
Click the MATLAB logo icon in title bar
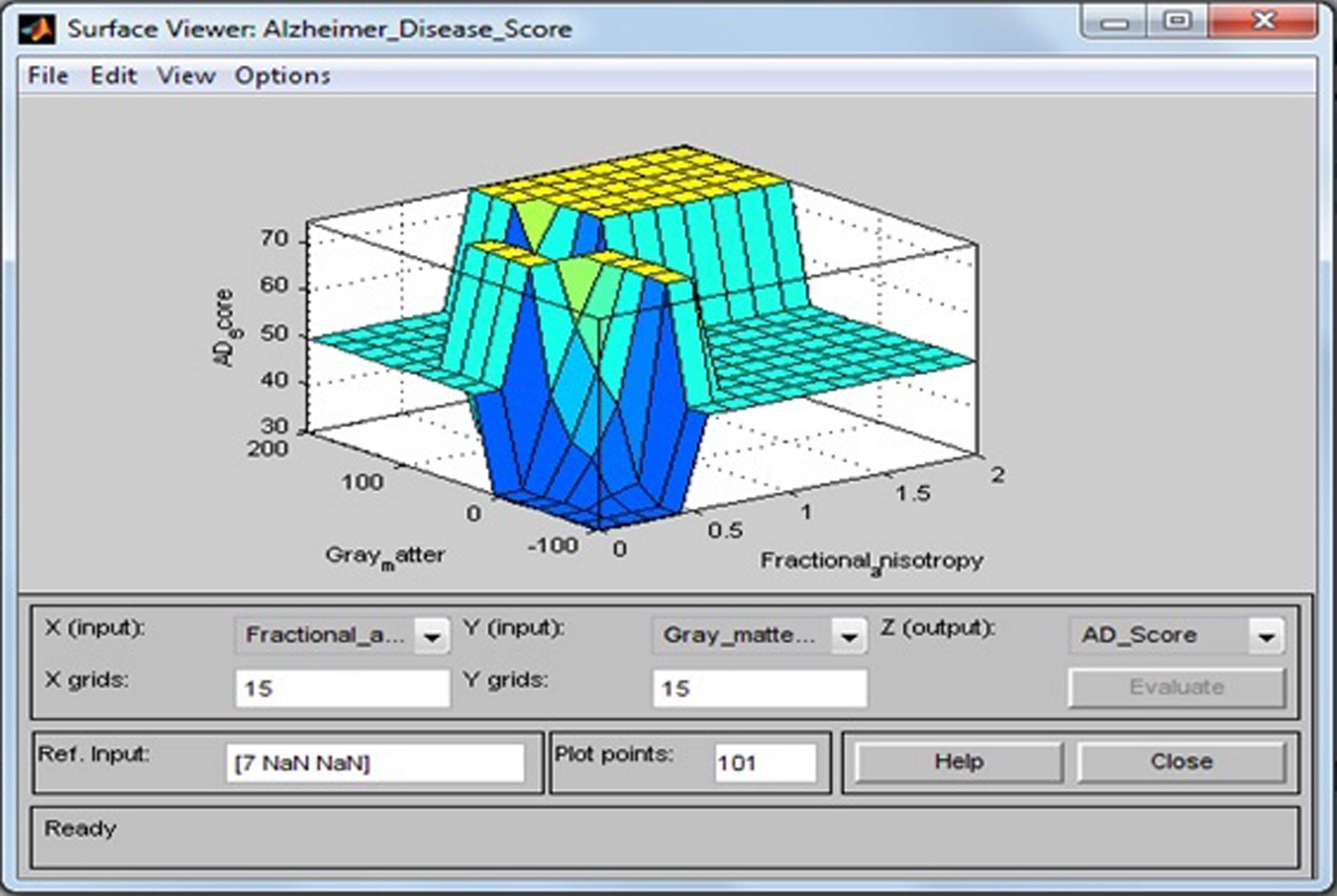click(x=37, y=29)
